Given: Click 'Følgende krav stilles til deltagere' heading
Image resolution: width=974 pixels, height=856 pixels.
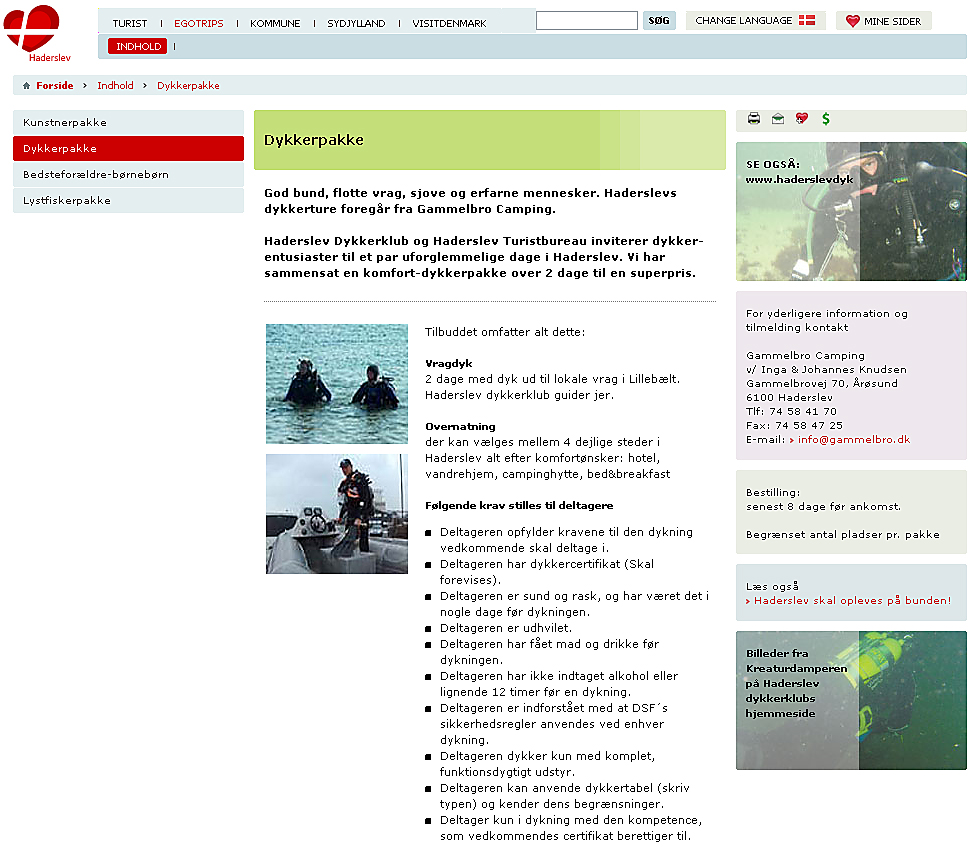Looking at the screenshot, I should click(519, 506).
